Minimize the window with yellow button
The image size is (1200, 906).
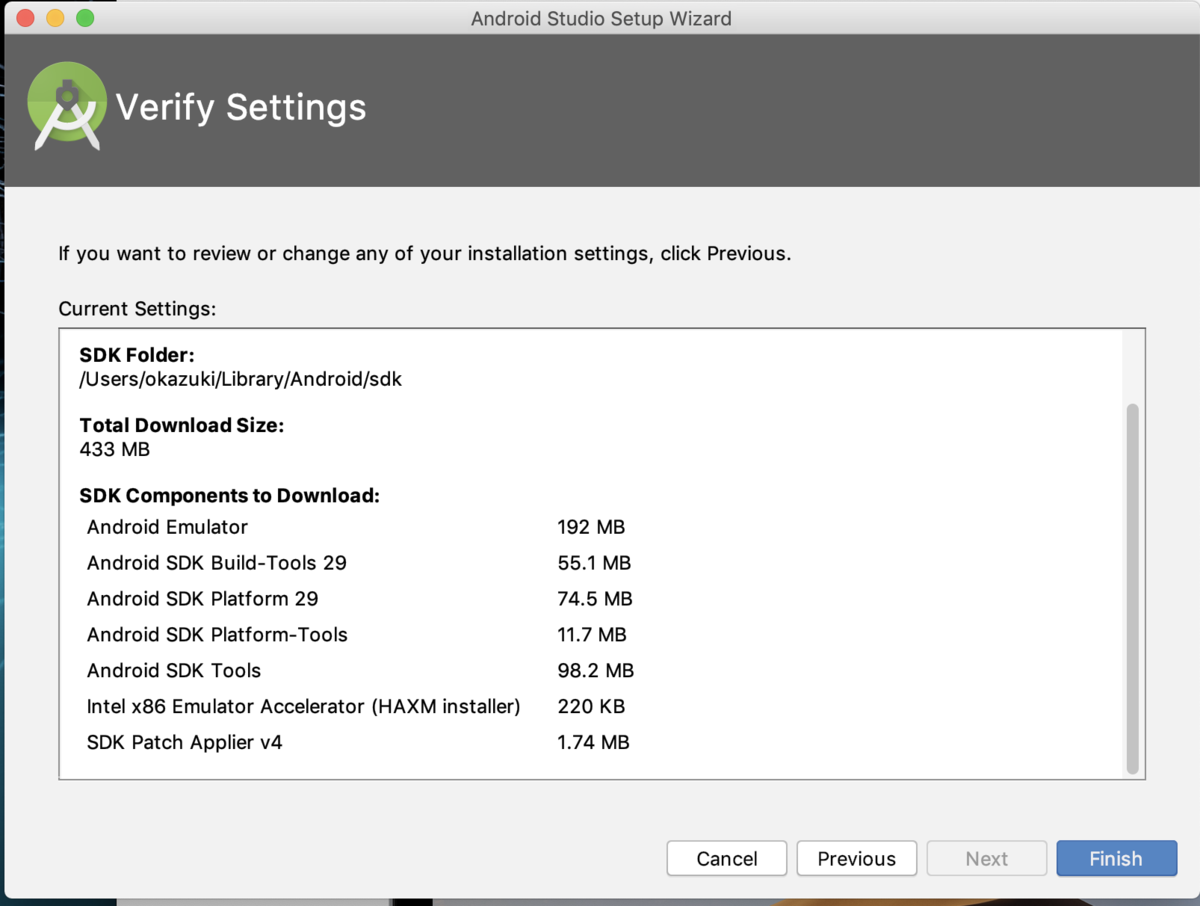(56, 18)
